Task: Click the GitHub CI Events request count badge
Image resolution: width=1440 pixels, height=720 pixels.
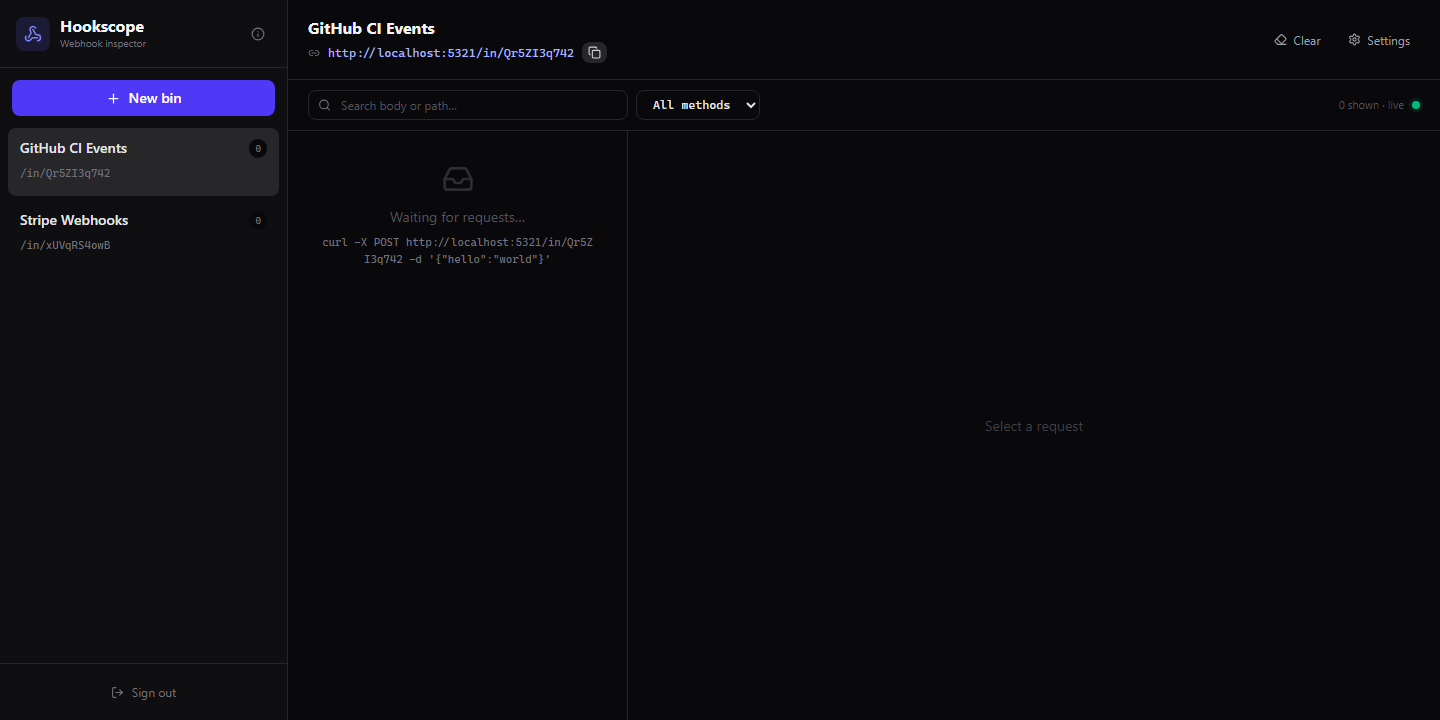Action: (258, 149)
